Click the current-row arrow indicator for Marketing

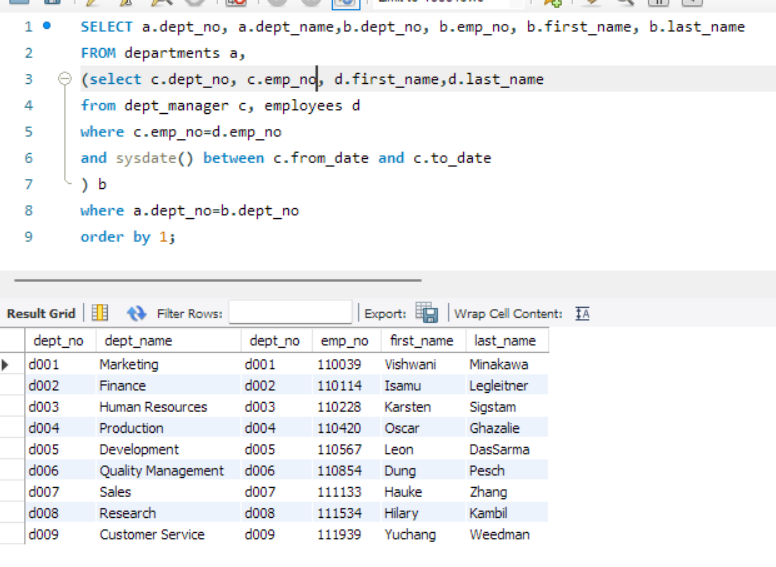pyautogui.click(x=5, y=365)
